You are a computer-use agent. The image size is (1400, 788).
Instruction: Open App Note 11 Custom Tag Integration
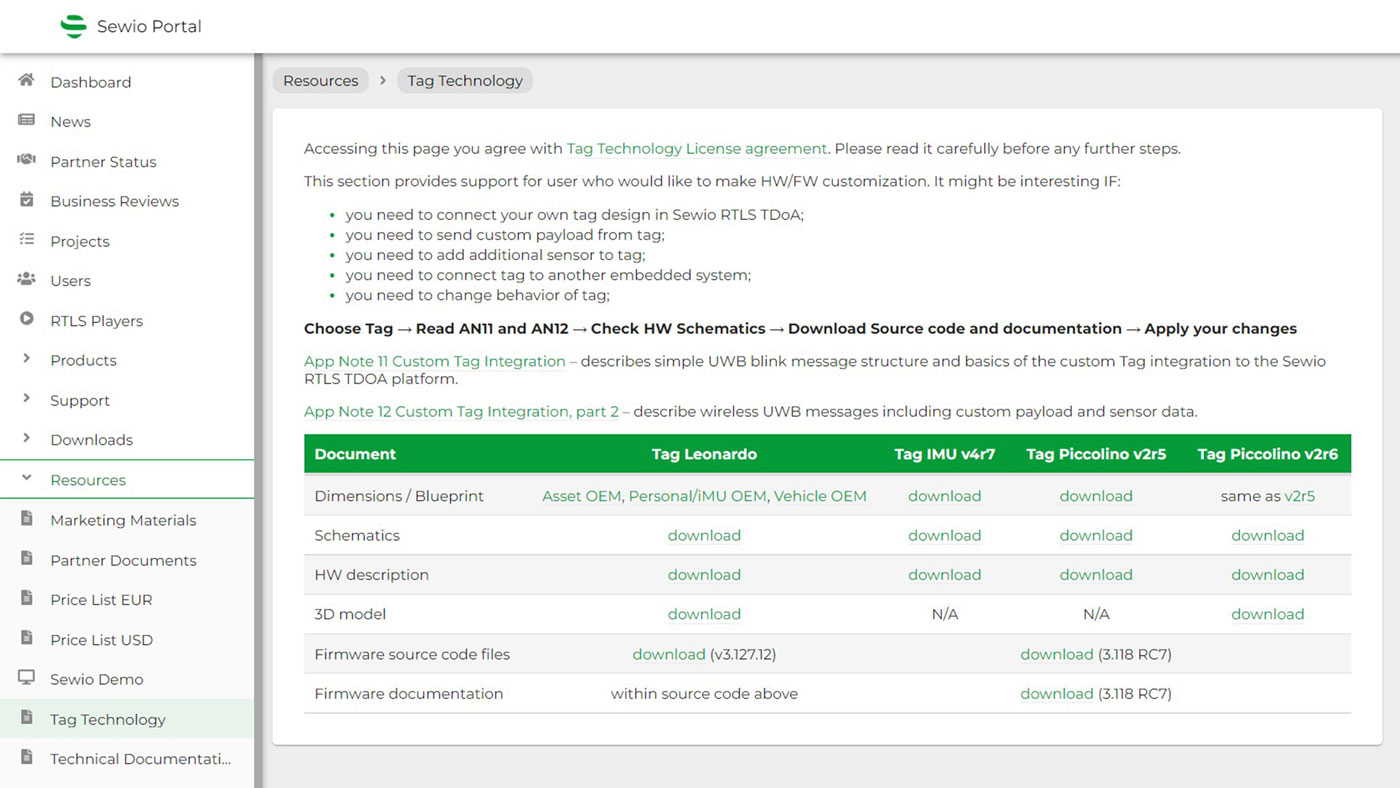(435, 361)
